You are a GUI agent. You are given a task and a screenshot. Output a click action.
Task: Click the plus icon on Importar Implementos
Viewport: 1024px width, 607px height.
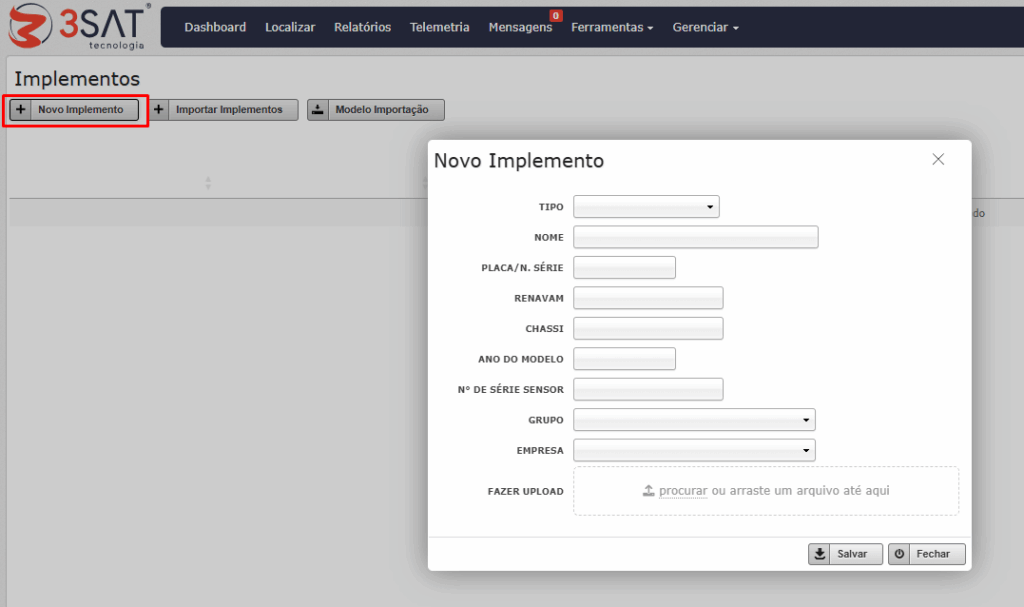[x=159, y=110]
